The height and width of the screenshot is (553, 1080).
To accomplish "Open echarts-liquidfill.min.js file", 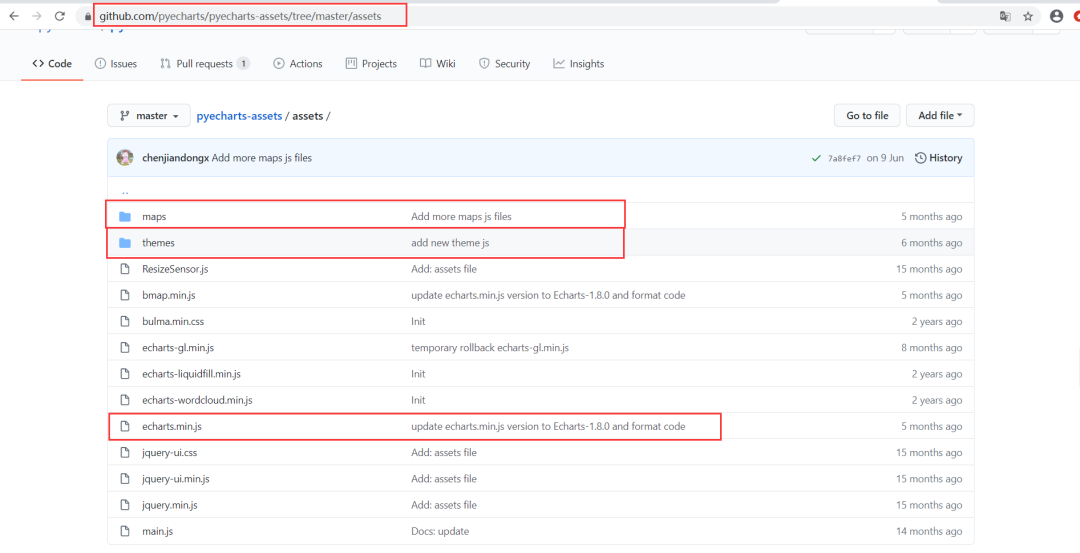I will [191, 374].
